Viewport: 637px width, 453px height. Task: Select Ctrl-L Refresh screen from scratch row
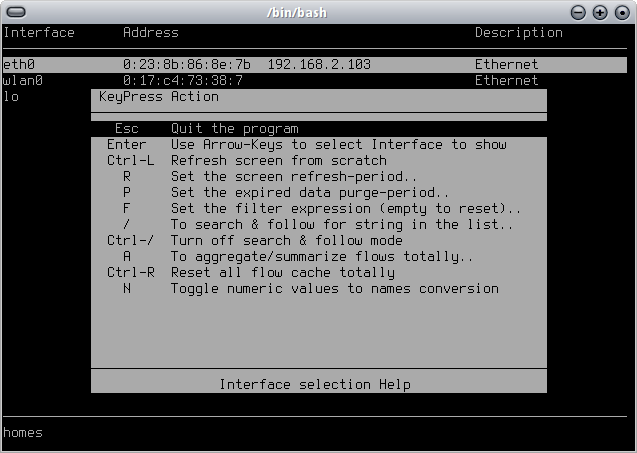click(319, 160)
